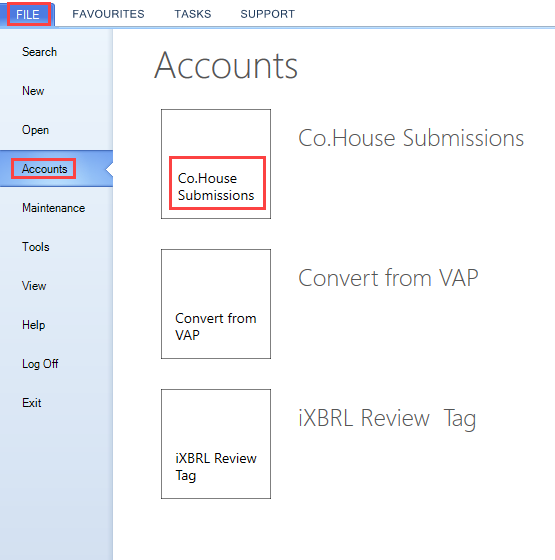Open the iXBRL Review Tag tile
Screen dimensions: 555x560
pos(216,444)
